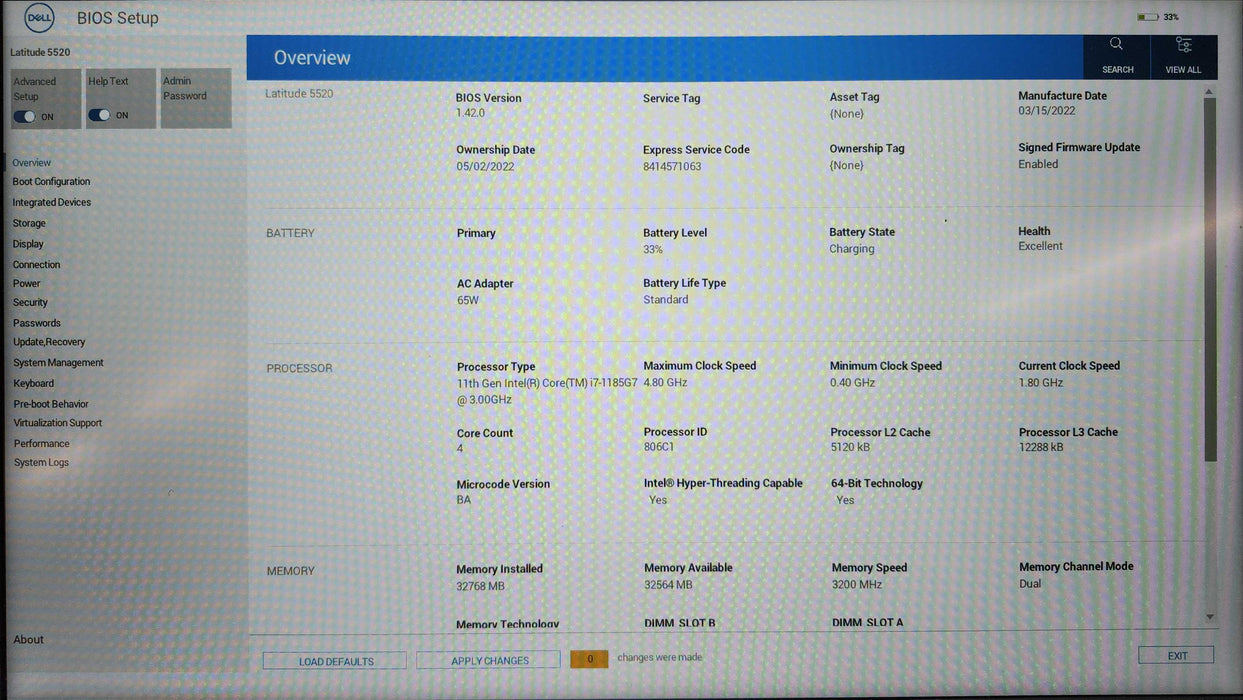The width and height of the screenshot is (1243, 700).
Task: Open Update,Recovery section
Action: tap(49, 343)
